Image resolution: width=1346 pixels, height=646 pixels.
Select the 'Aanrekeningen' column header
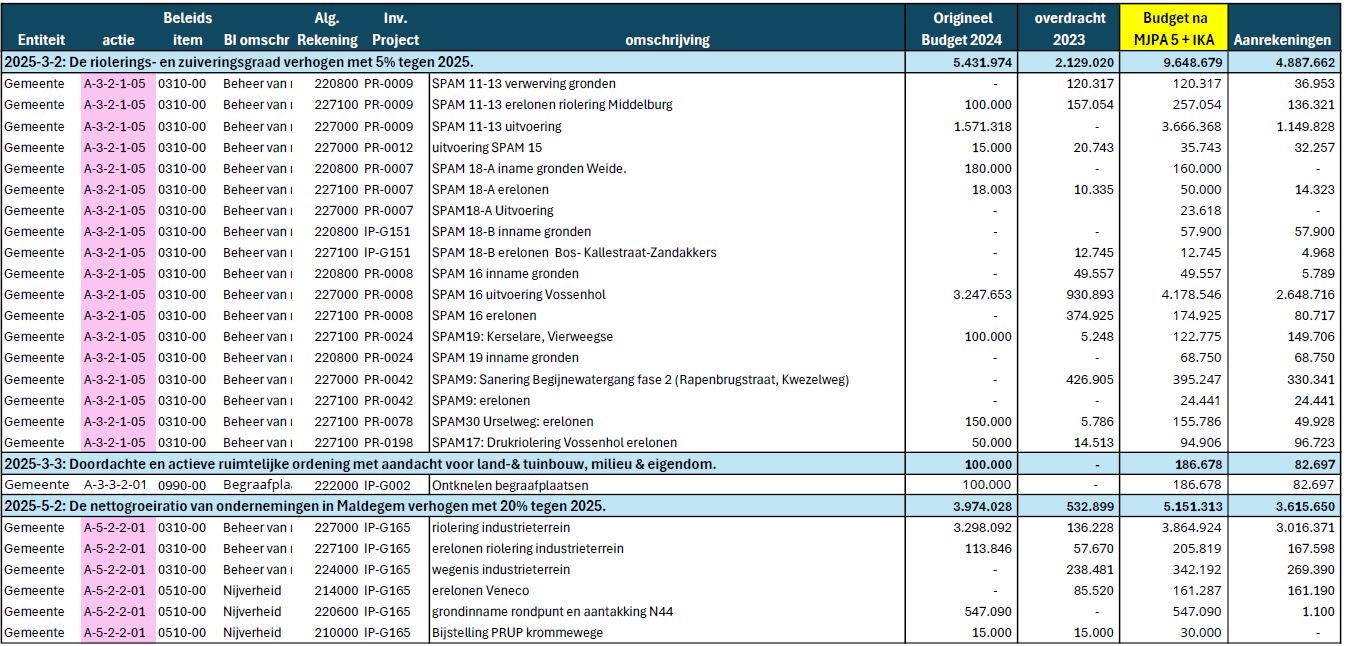click(x=1283, y=40)
